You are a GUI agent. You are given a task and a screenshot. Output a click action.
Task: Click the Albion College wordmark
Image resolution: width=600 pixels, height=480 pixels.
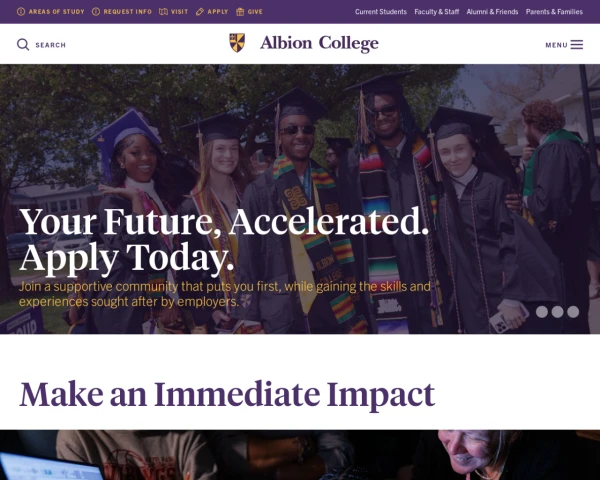tap(319, 43)
